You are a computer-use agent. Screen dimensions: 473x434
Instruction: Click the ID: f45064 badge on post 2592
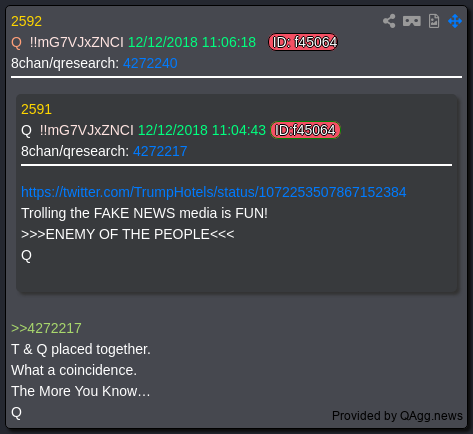(303, 42)
